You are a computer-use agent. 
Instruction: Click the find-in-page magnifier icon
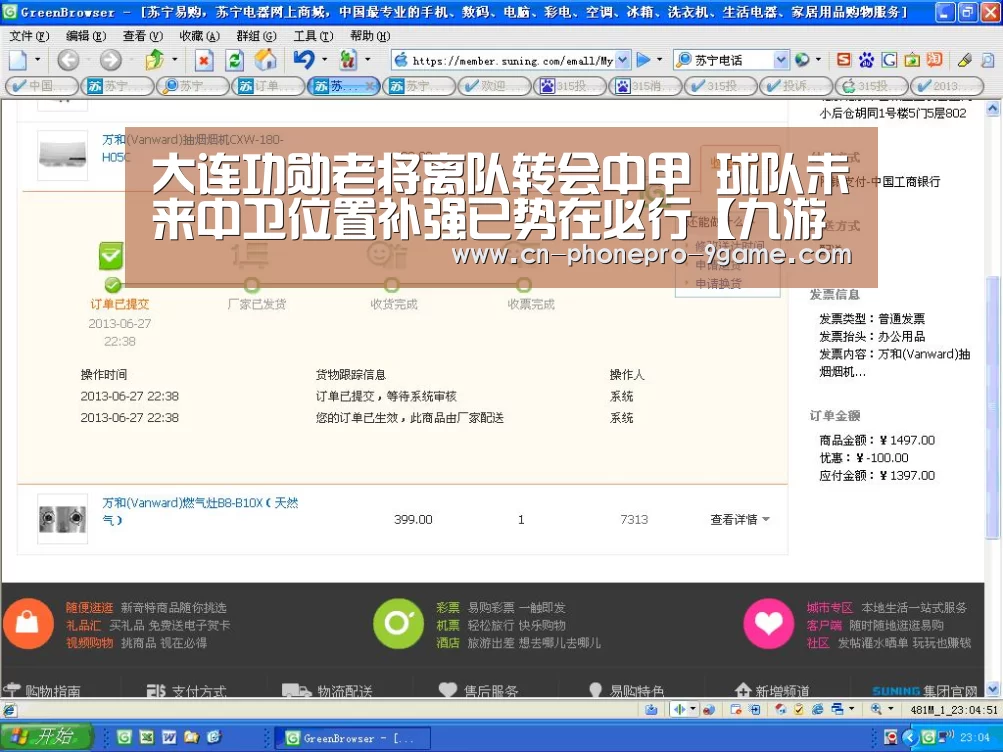click(x=988, y=60)
